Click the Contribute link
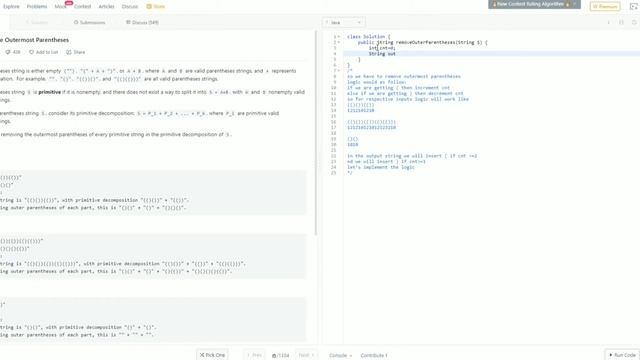This screenshot has width=640, height=360. (x=374, y=356)
